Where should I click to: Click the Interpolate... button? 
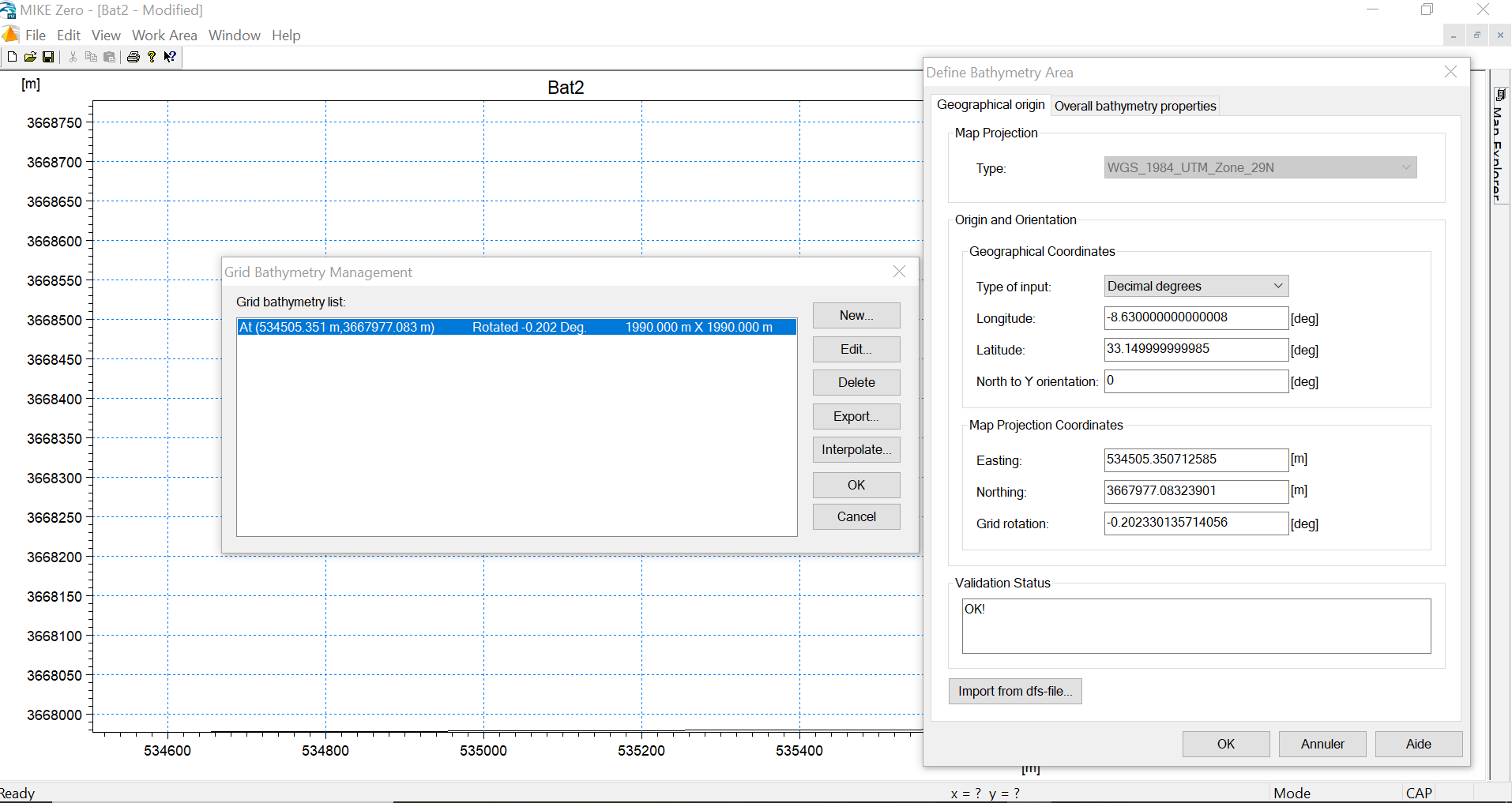856,450
